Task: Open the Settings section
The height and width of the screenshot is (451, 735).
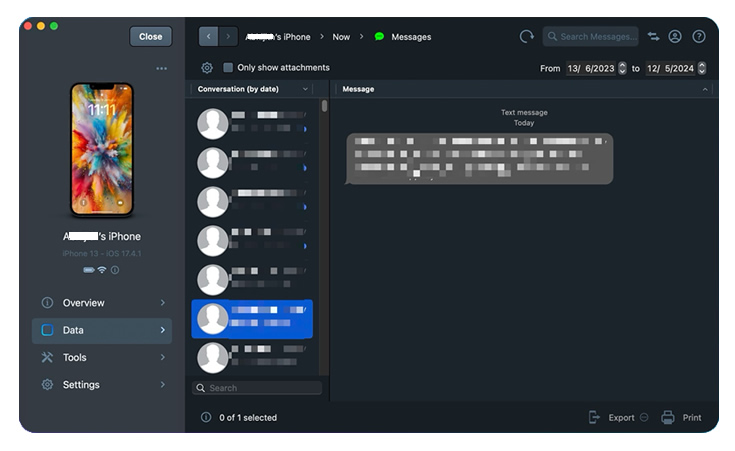Action: point(102,385)
